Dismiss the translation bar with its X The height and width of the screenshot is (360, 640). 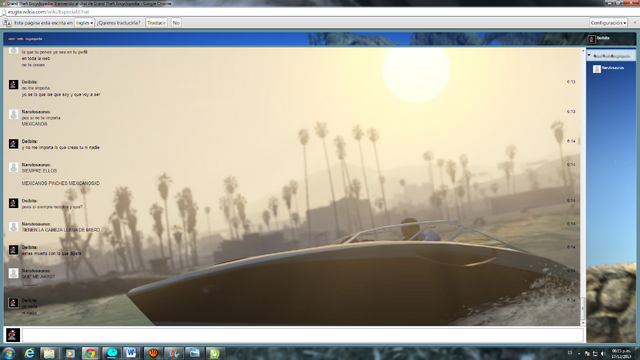pyautogui.click(x=635, y=23)
